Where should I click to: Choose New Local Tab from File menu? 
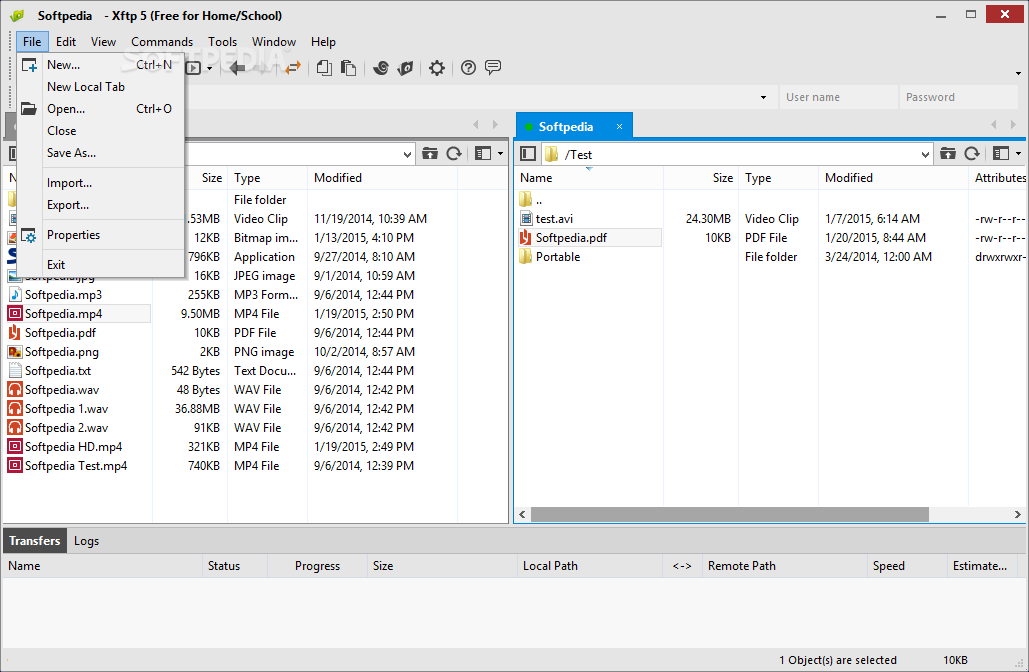coord(100,87)
